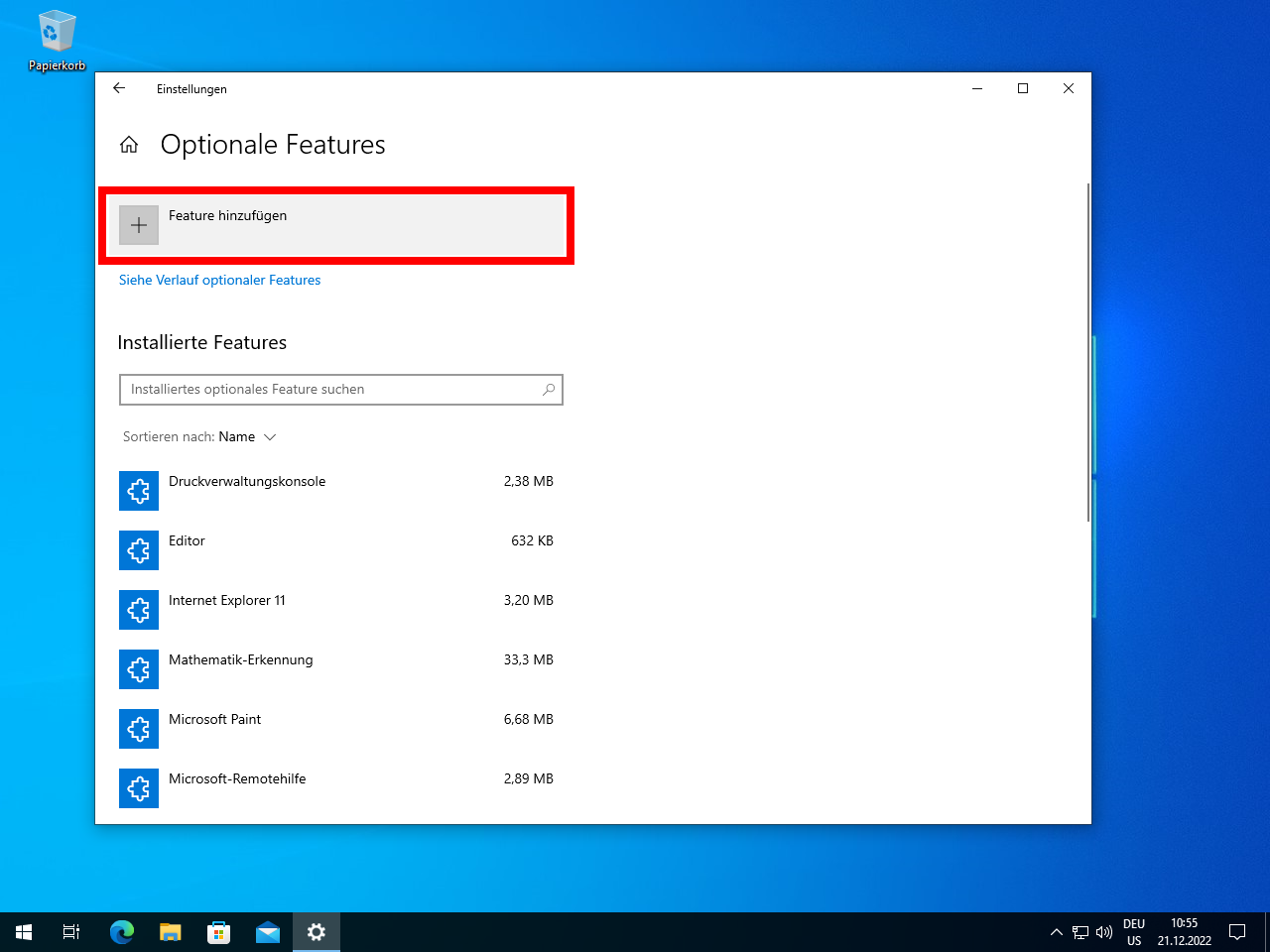Click the 6,68 MB size value
Viewport: 1270px width, 952px height.
coord(529,720)
